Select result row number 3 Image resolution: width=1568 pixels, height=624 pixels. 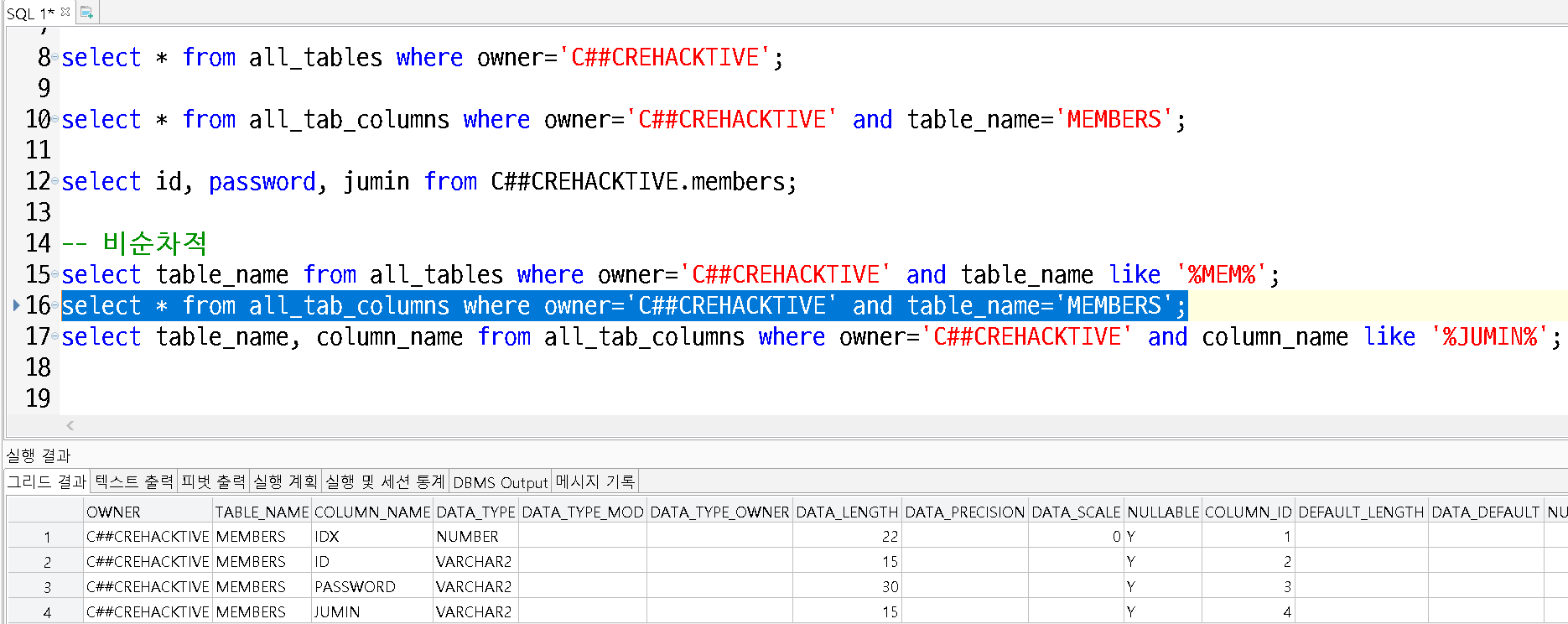coord(47,587)
